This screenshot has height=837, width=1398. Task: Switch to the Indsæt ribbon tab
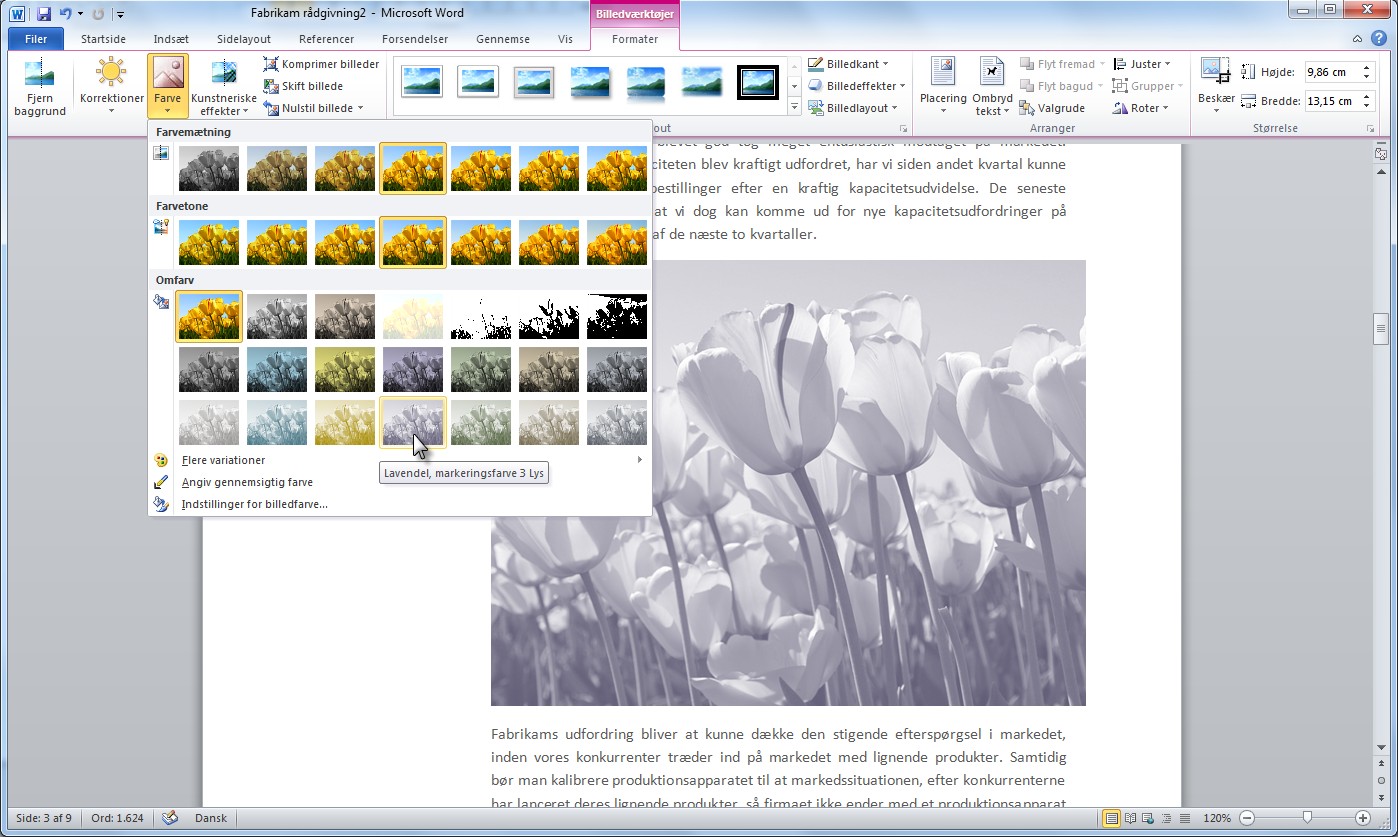(x=171, y=39)
